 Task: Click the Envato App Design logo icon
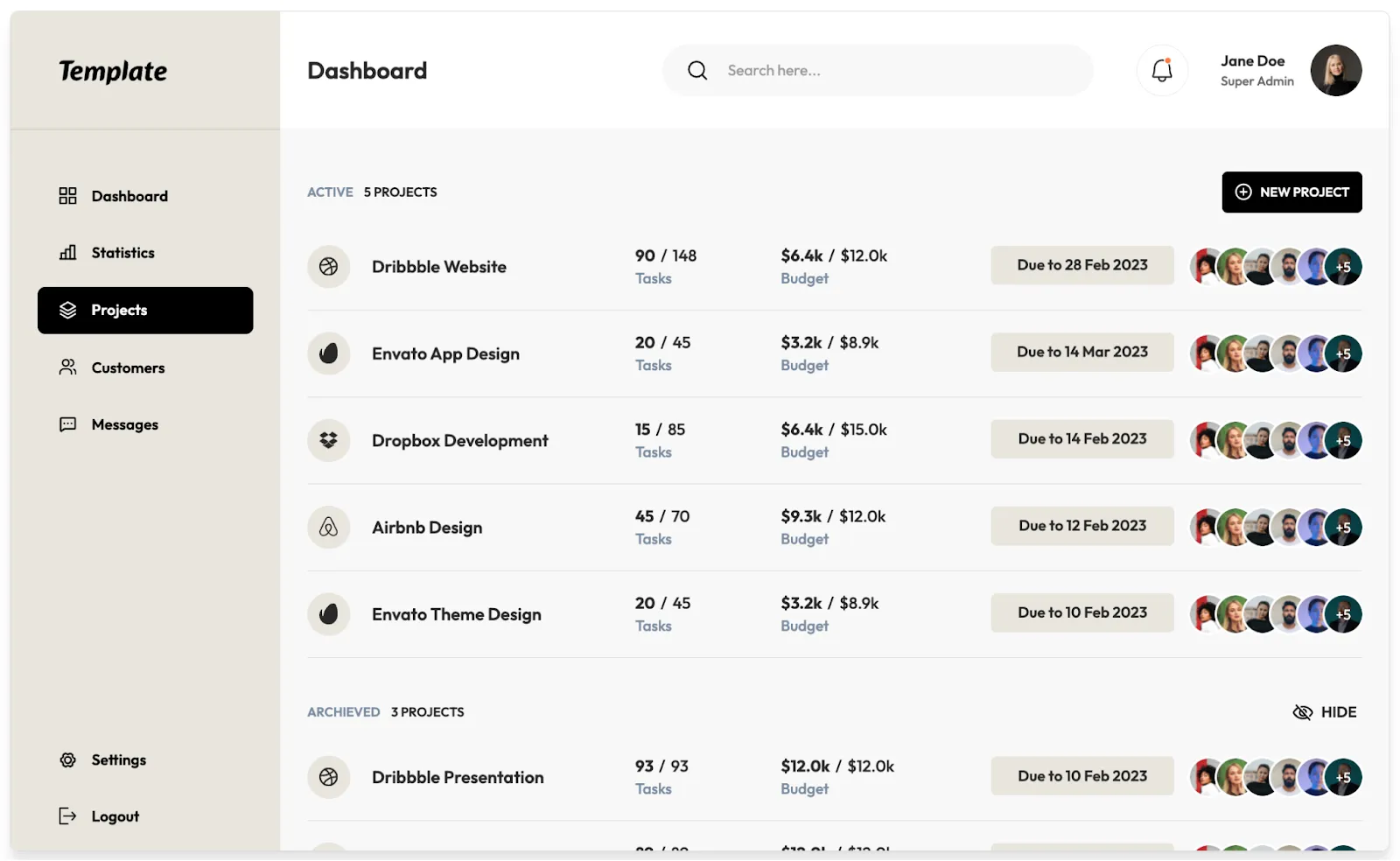click(328, 353)
